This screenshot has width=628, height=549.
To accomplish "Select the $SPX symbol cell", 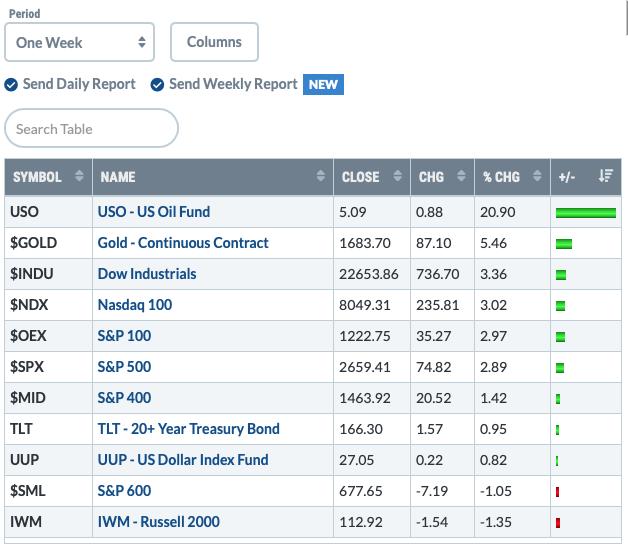I will (48, 367).
